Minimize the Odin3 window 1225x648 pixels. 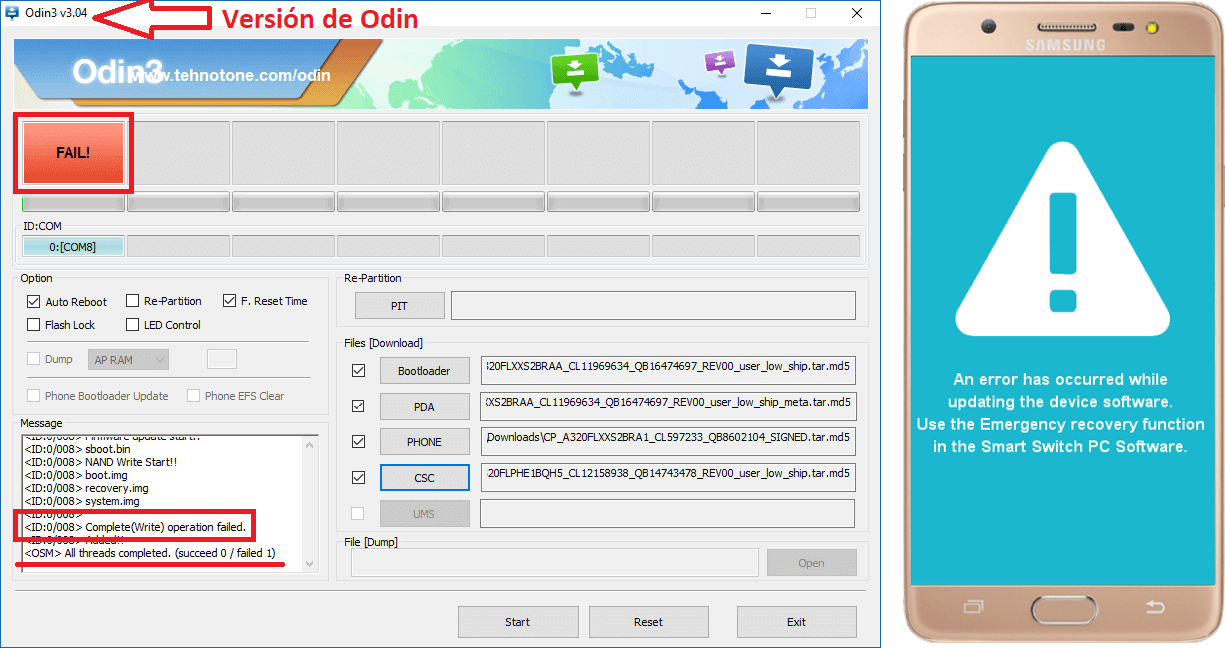pyautogui.click(x=765, y=13)
